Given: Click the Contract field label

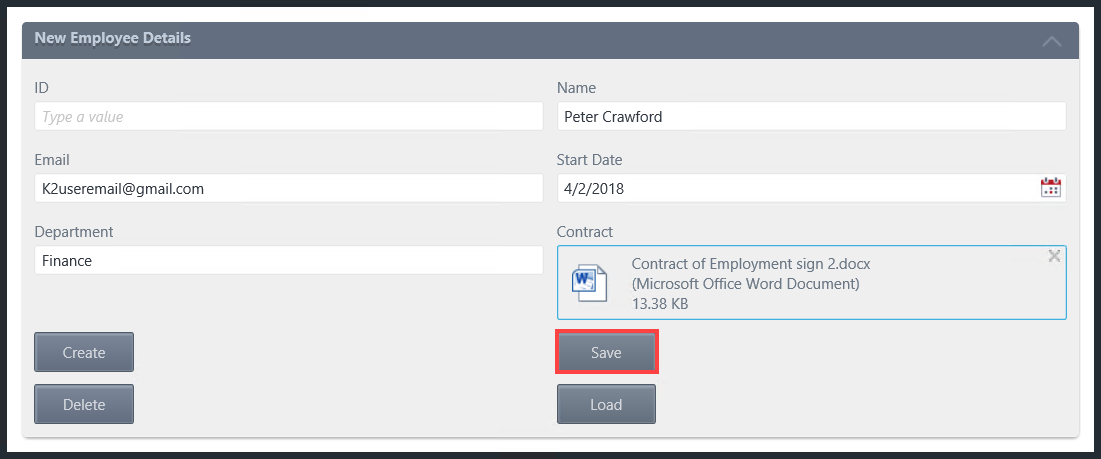Looking at the screenshot, I should click(585, 232).
